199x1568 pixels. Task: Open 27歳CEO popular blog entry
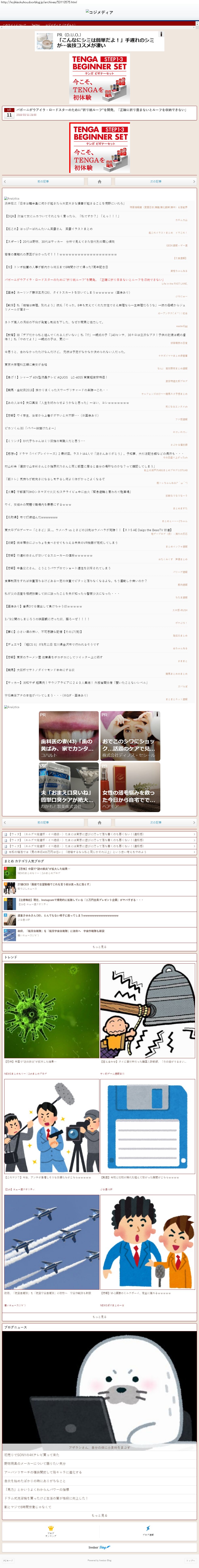[100, 886]
